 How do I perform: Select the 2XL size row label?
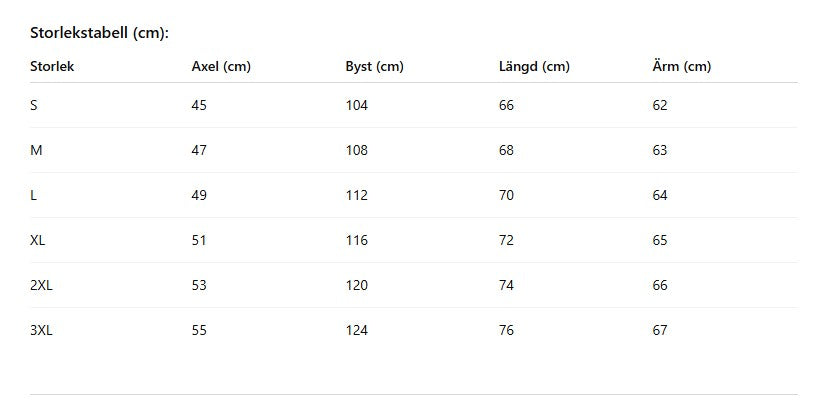click(41, 285)
